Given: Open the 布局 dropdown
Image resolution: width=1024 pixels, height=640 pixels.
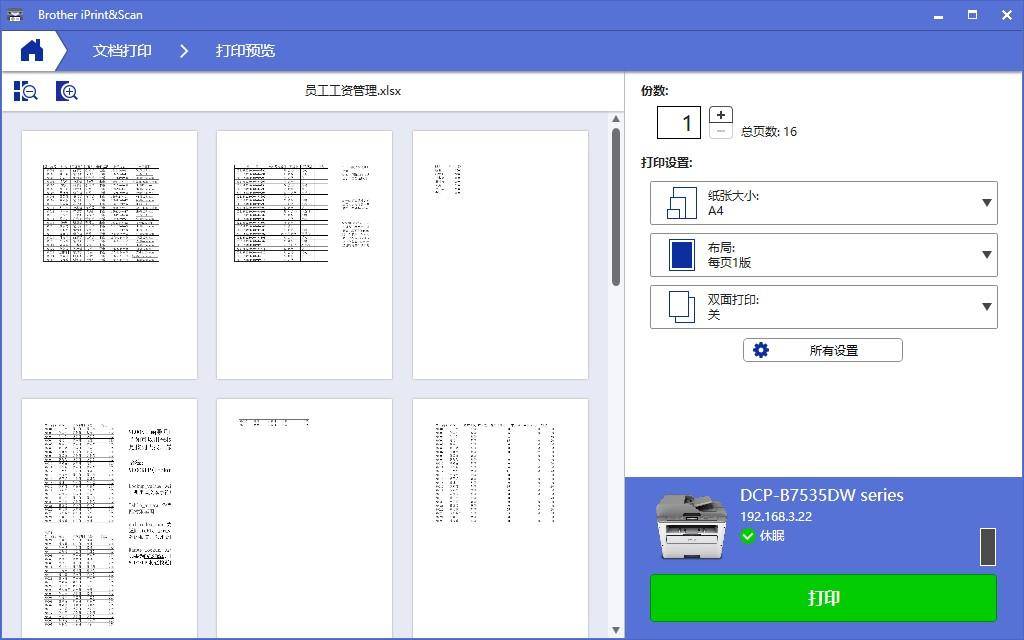Looking at the screenshot, I should pyautogui.click(x=986, y=255).
